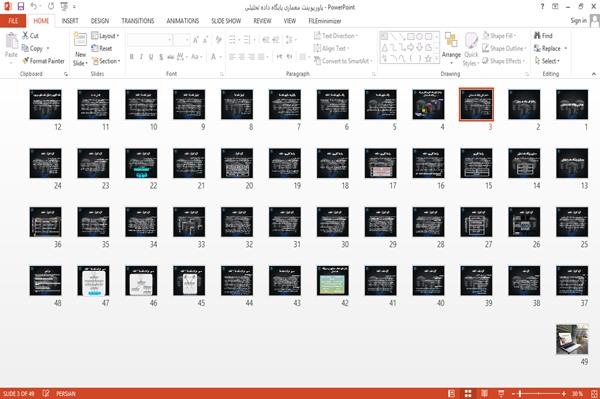Open the VIEW tab
The height and width of the screenshot is (399, 600).
[290, 21]
